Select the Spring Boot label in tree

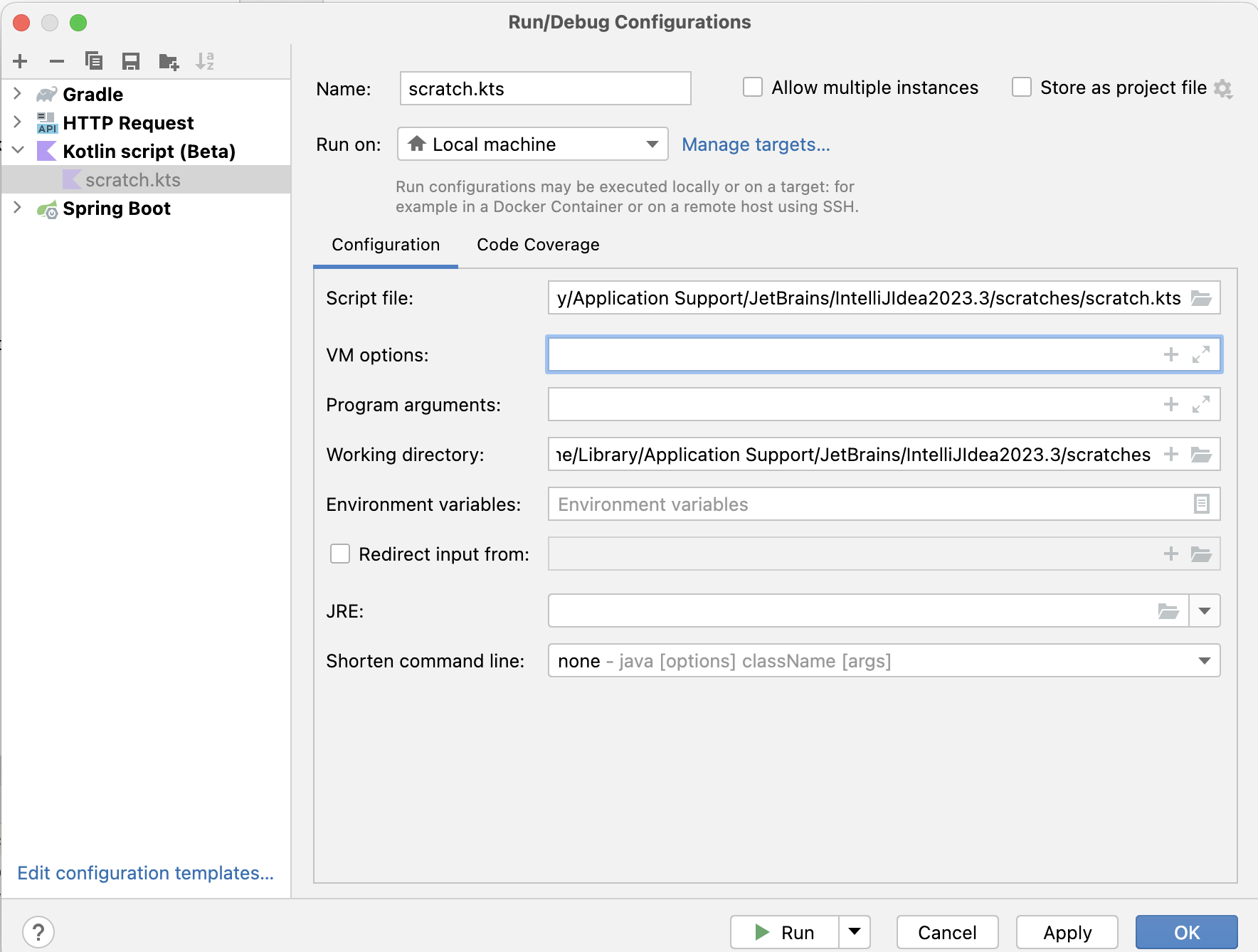click(x=117, y=208)
